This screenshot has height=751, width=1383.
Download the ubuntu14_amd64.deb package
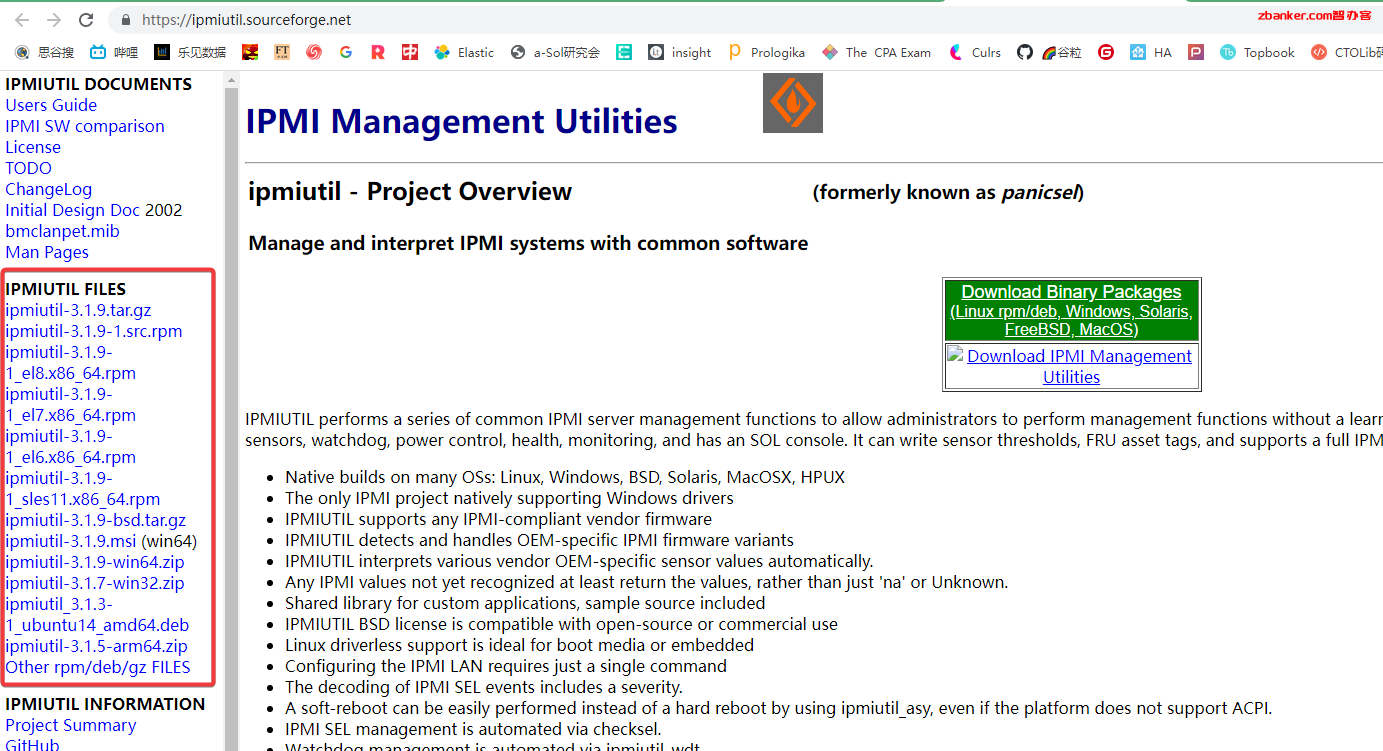97,615
